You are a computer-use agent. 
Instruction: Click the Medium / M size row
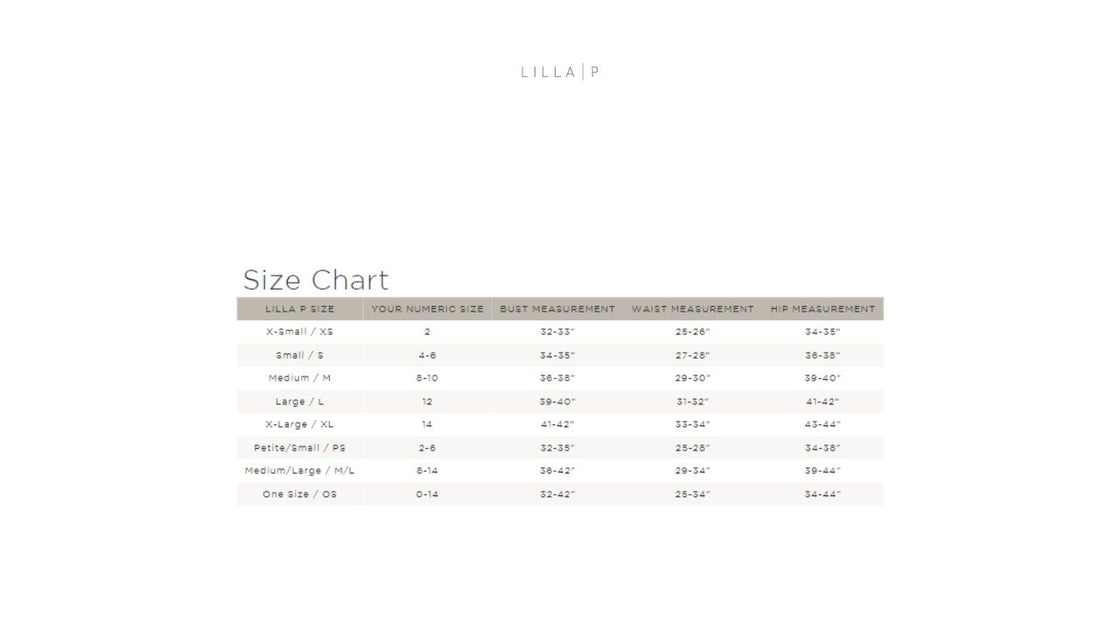click(300, 378)
